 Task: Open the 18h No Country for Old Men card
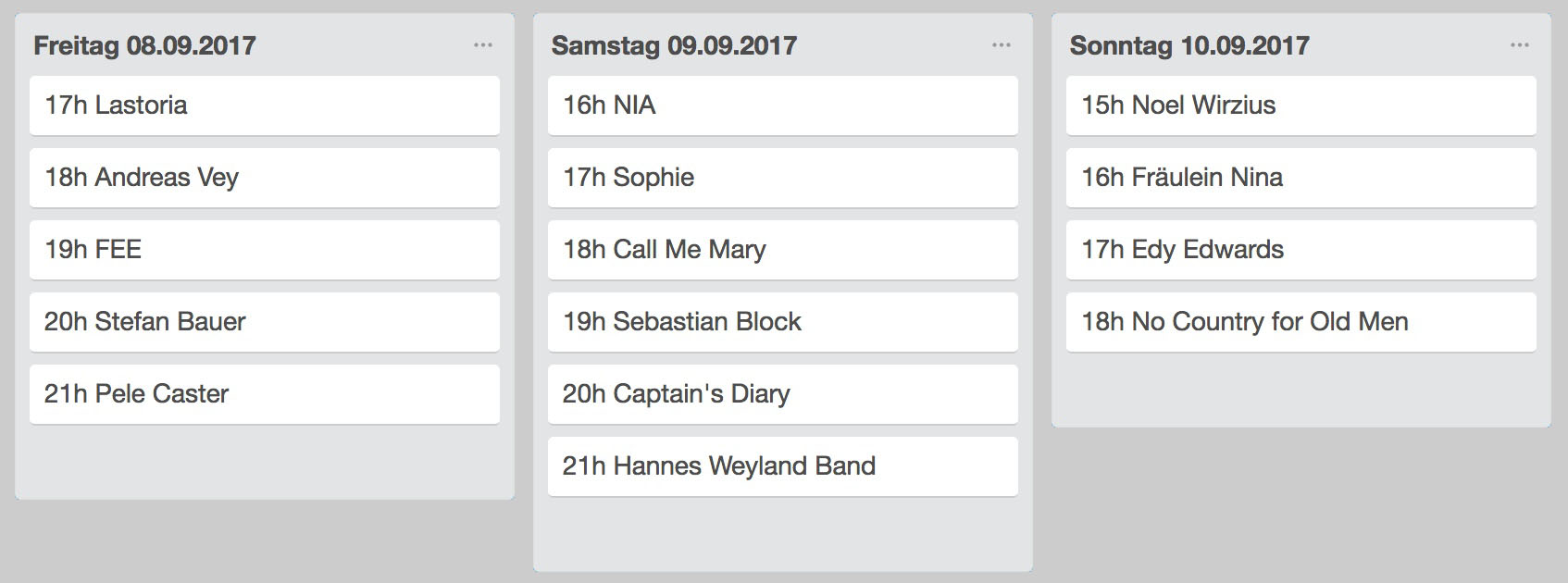point(1301,322)
